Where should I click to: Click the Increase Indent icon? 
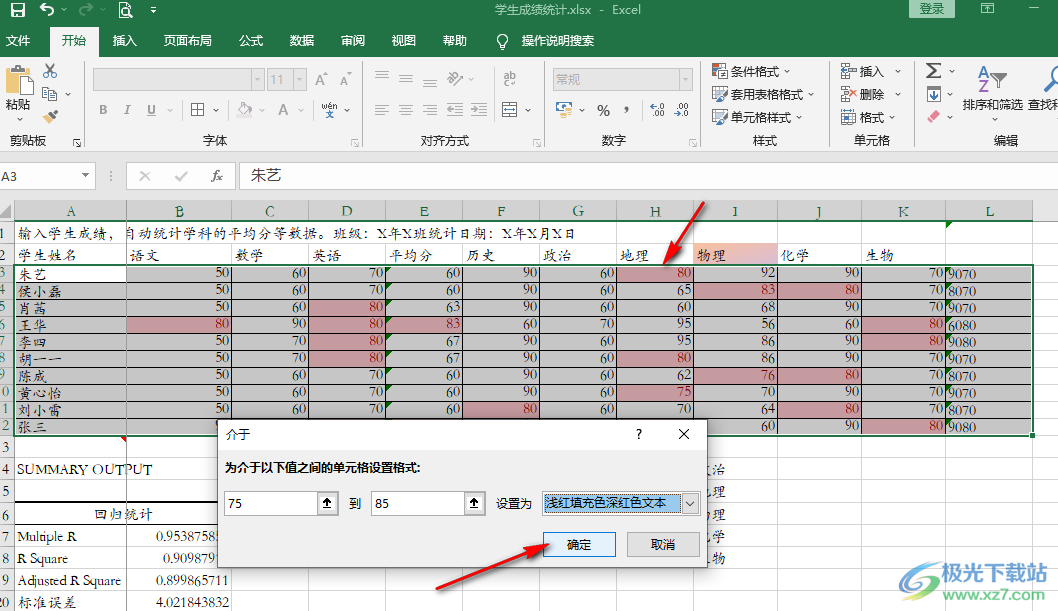[x=479, y=110]
